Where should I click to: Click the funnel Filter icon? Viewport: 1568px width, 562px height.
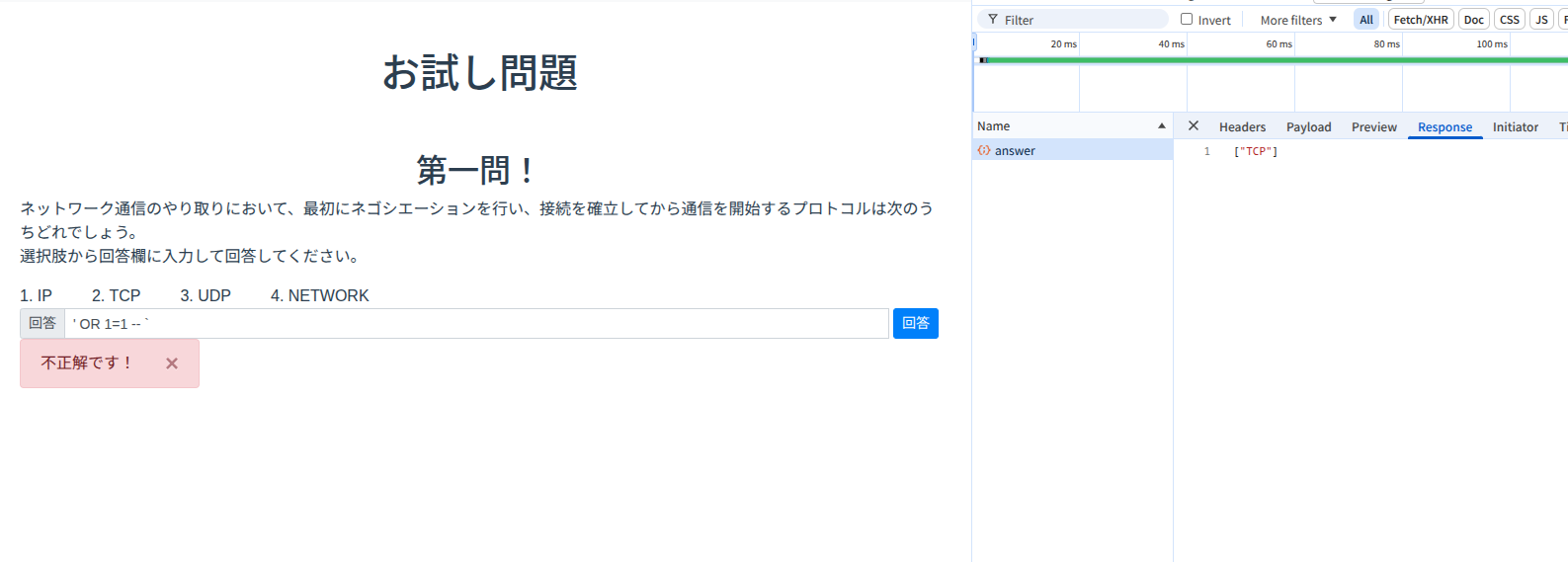point(992,20)
